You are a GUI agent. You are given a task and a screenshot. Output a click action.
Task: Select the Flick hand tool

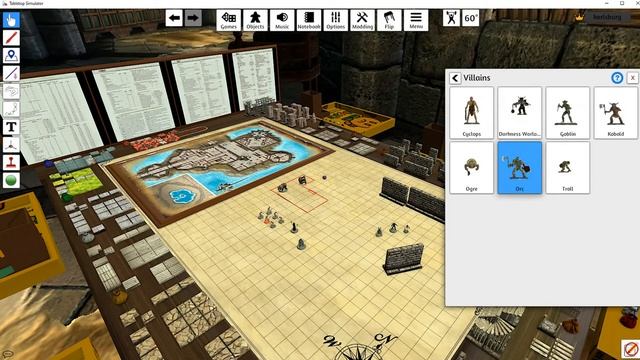click(x=11, y=91)
